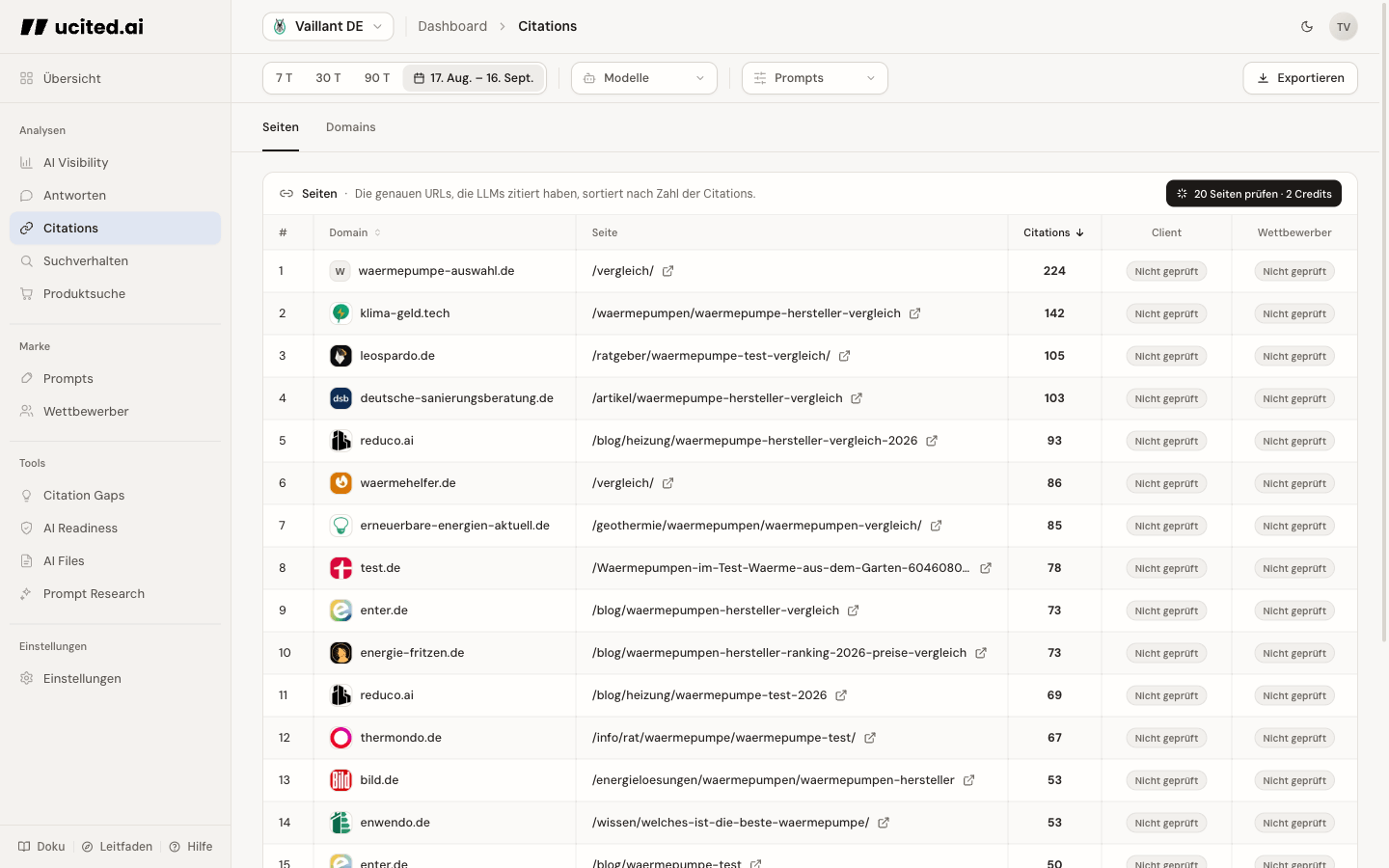The image size is (1389, 868).
Task: Open the Prompts filter dropdown
Action: pos(815,78)
